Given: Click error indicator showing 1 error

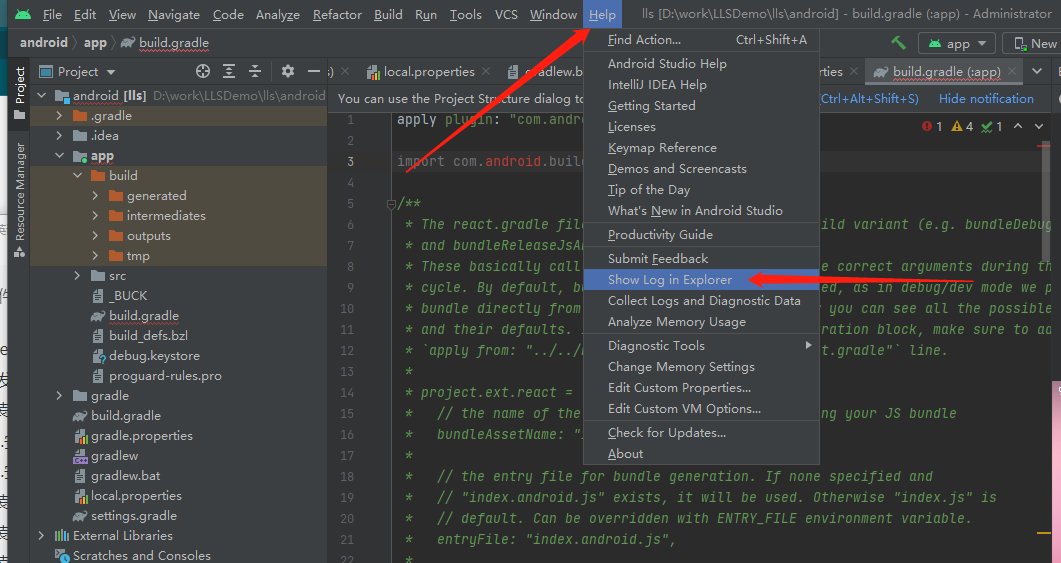Looking at the screenshot, I should pyautogui.click(x=932, y=127).
